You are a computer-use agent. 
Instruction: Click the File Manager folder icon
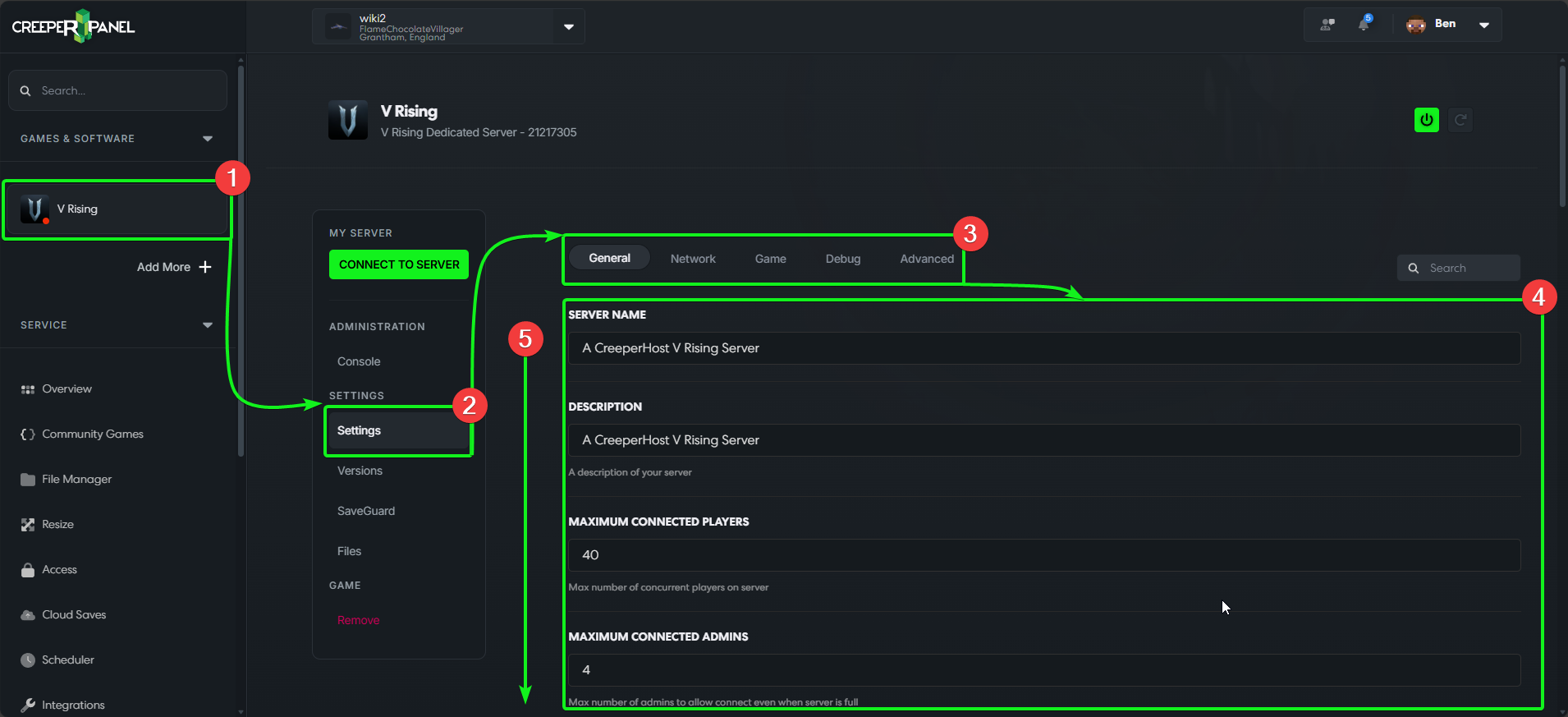(x=28, y=480)
